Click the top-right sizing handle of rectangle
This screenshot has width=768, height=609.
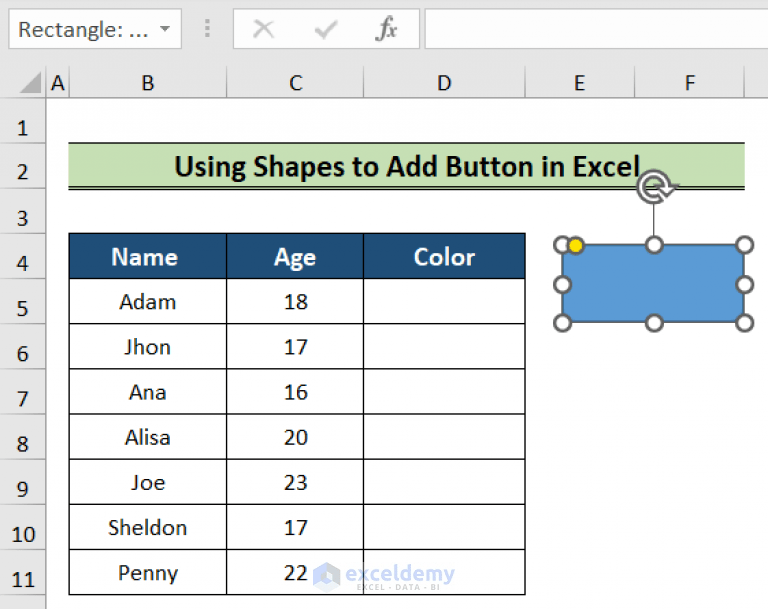(x=744, y=244)
